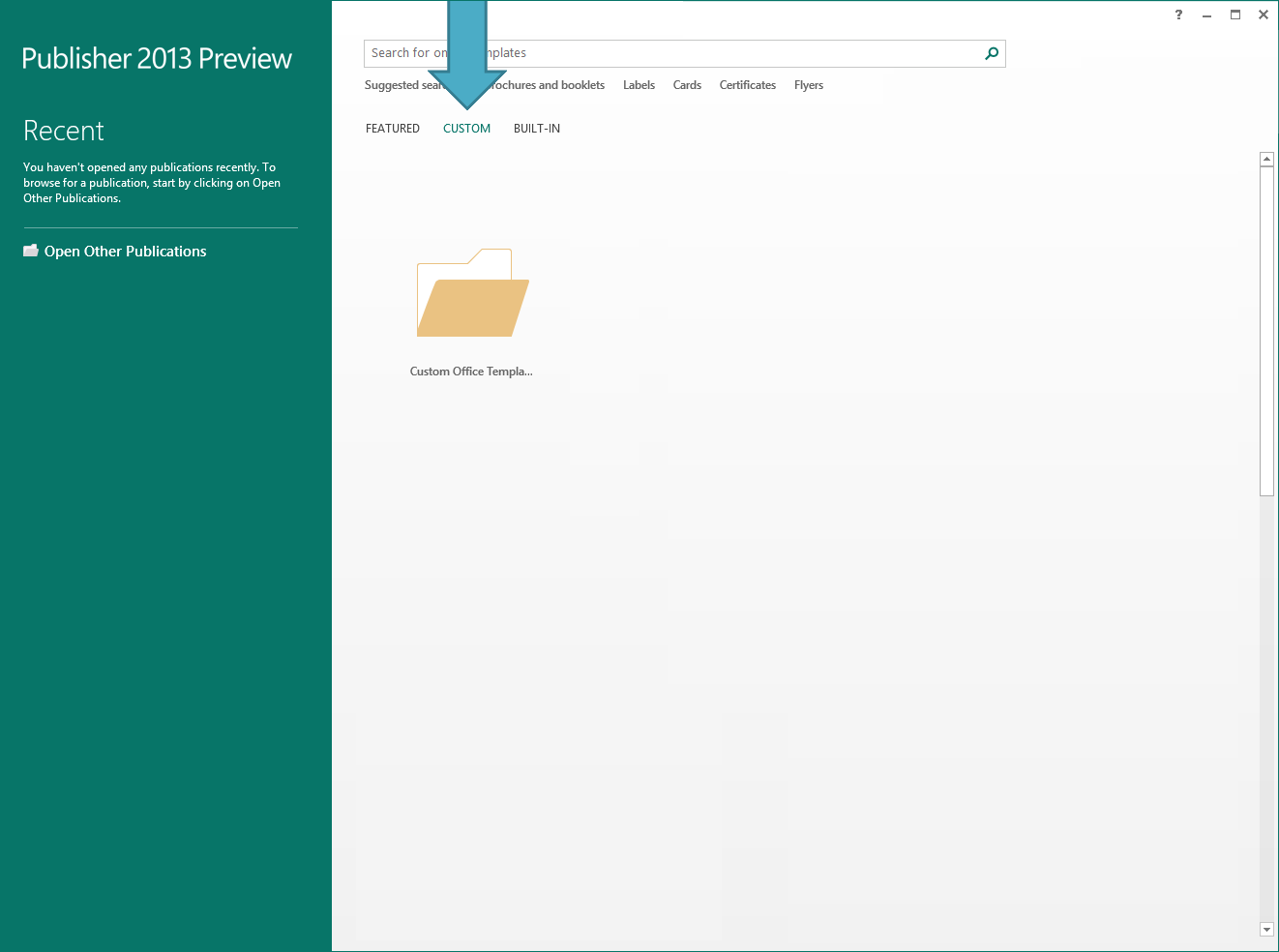This screenshot has height=952, width=1279.
Task: Switch to the FEATURED tab
Action: click(393, 129)
